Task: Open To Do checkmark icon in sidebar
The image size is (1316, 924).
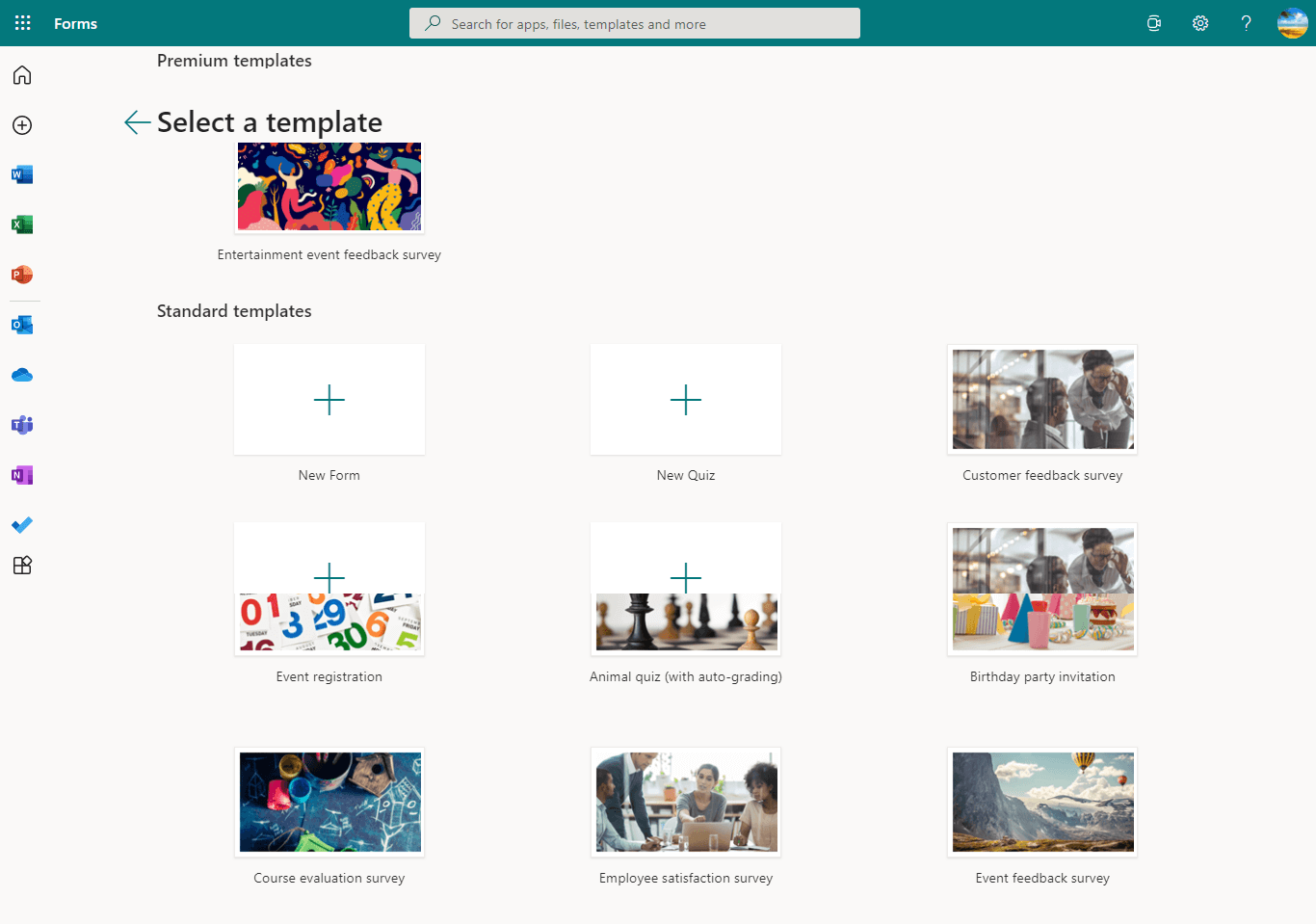Action: [x=22, y=525]
